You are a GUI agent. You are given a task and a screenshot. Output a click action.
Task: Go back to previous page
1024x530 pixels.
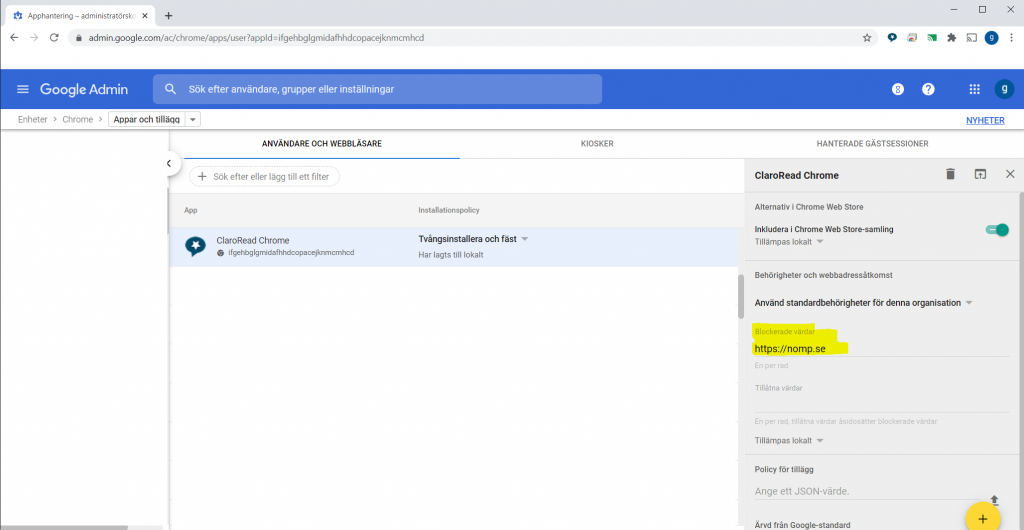[14, 38]
